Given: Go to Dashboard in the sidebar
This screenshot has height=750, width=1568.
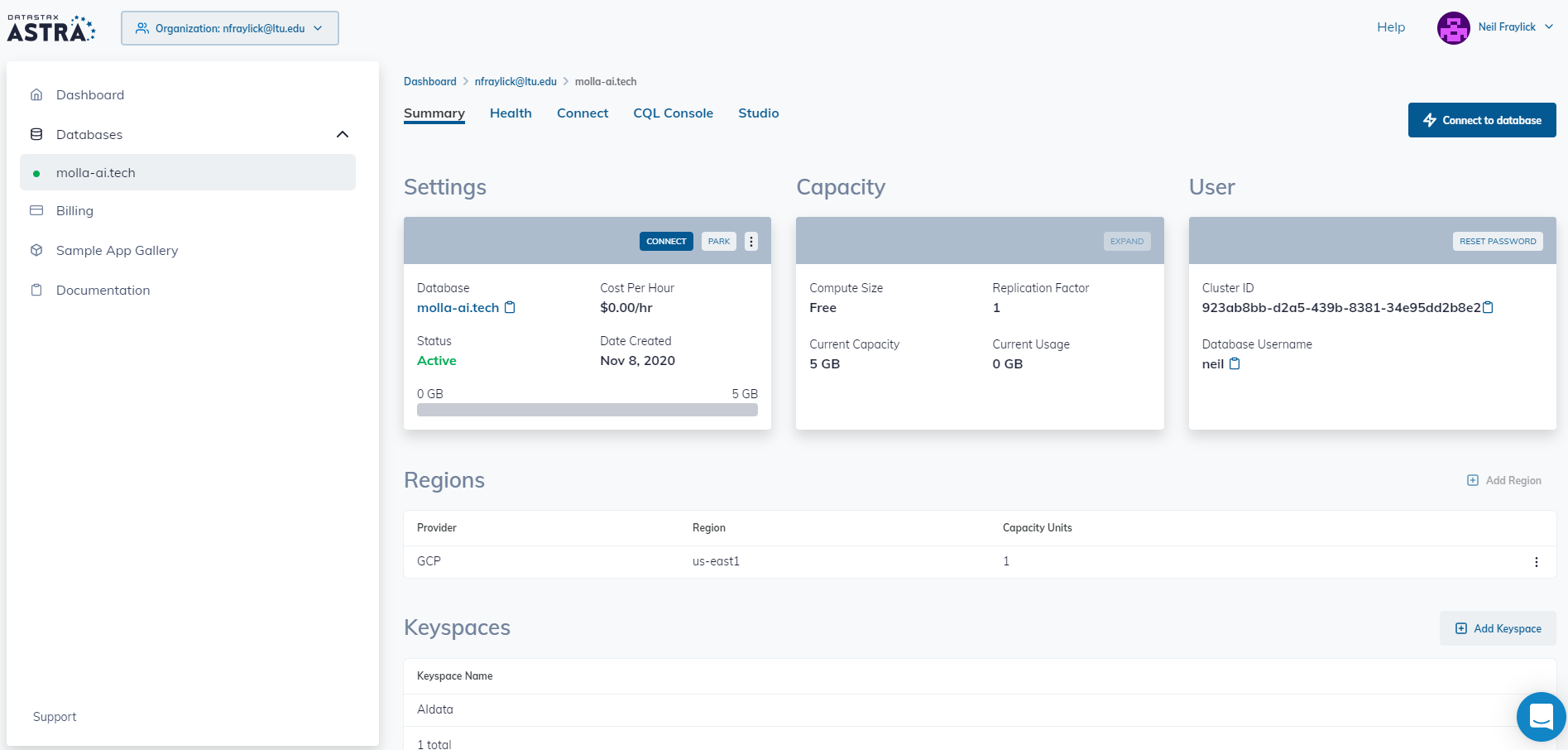Looking at the screenshot, I should (90, 94).
